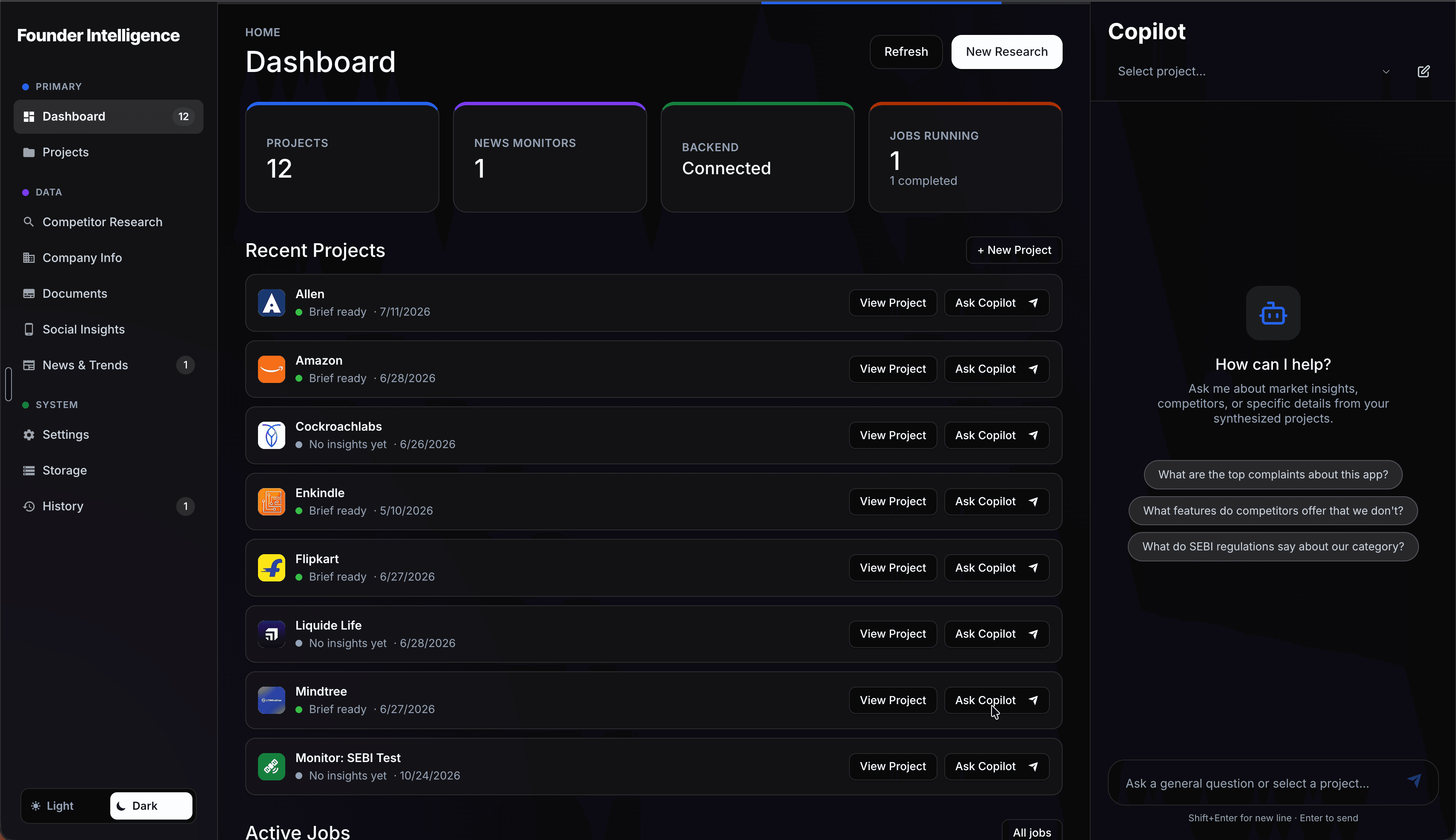Click the Flipkart project logo icon
Screen dimensions: 1456x840
[x=271, y=568]
